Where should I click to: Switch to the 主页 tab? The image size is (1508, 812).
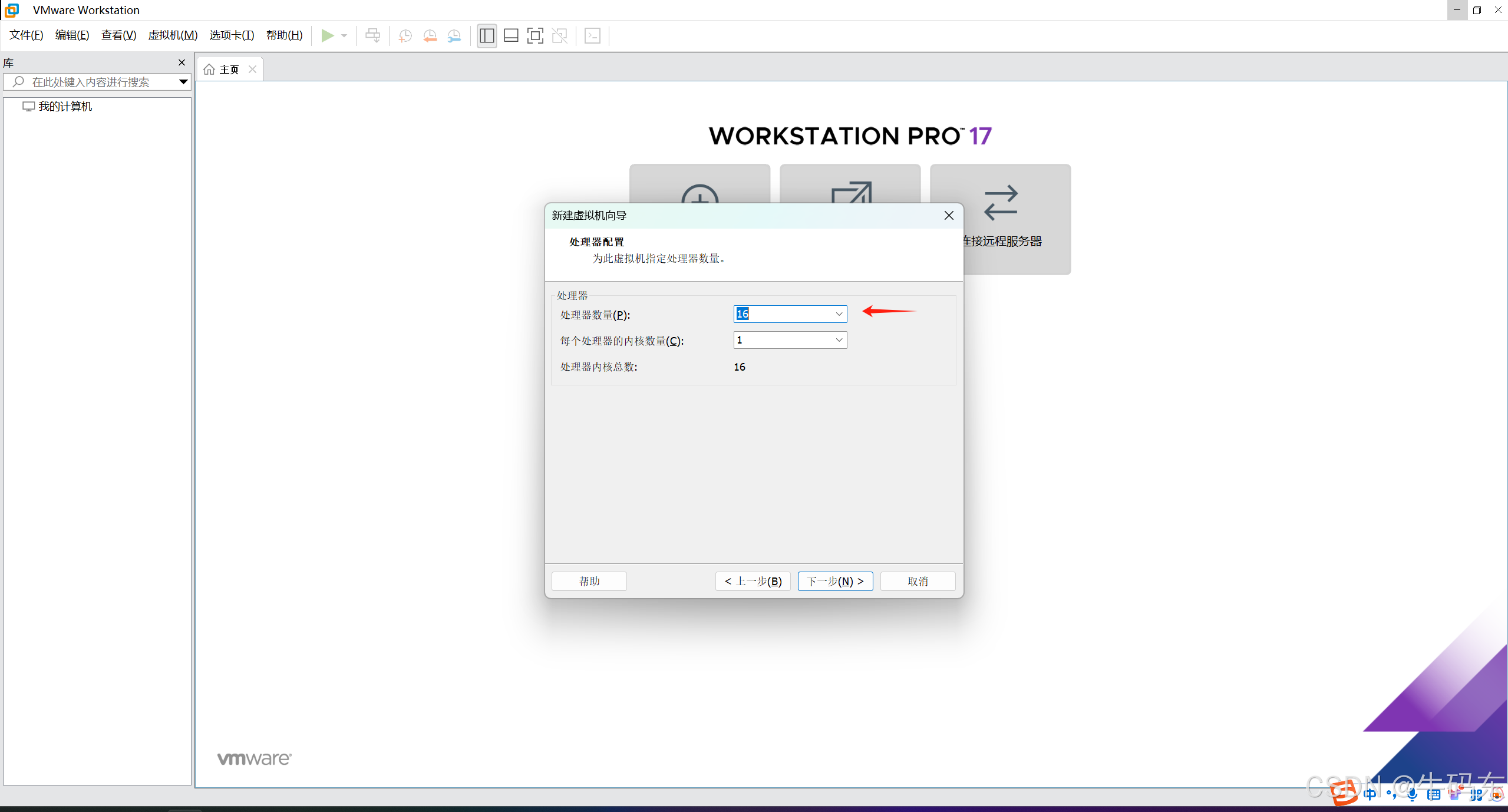pos(229,70)
